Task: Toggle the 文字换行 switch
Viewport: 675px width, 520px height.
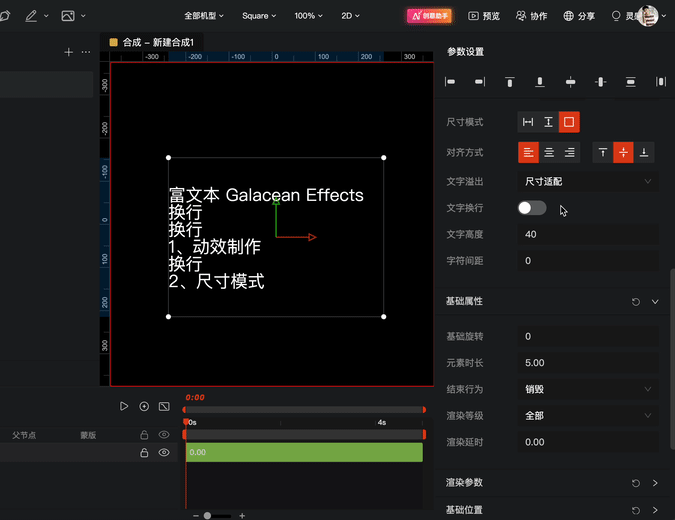Action: [x=532, y=208]
